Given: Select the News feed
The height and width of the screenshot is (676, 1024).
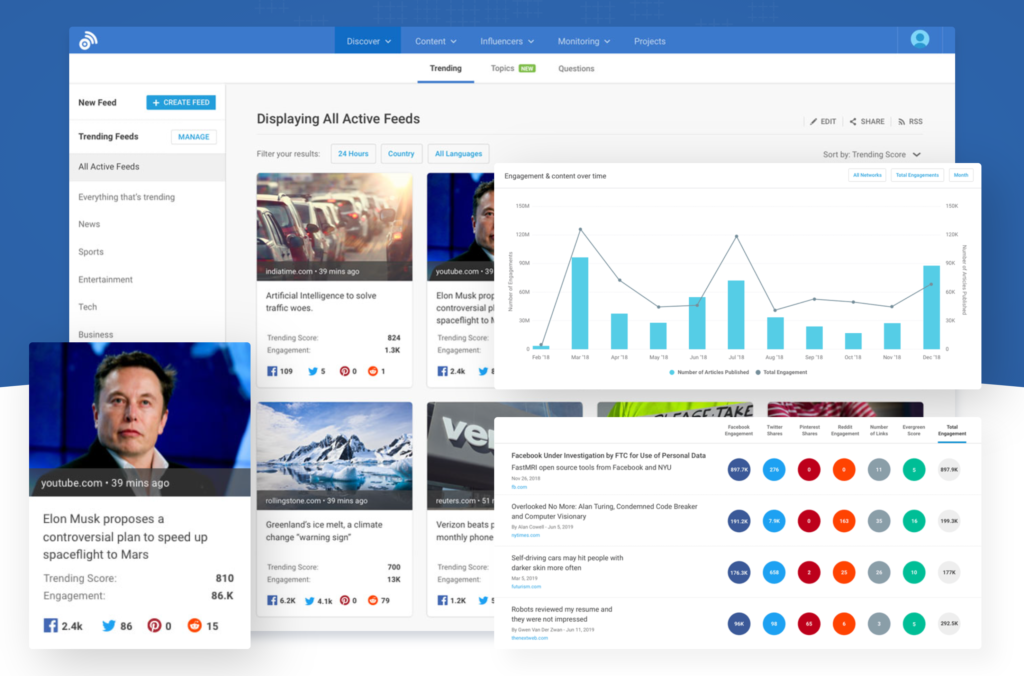Looking at the screenshot, I should (89, 224).
